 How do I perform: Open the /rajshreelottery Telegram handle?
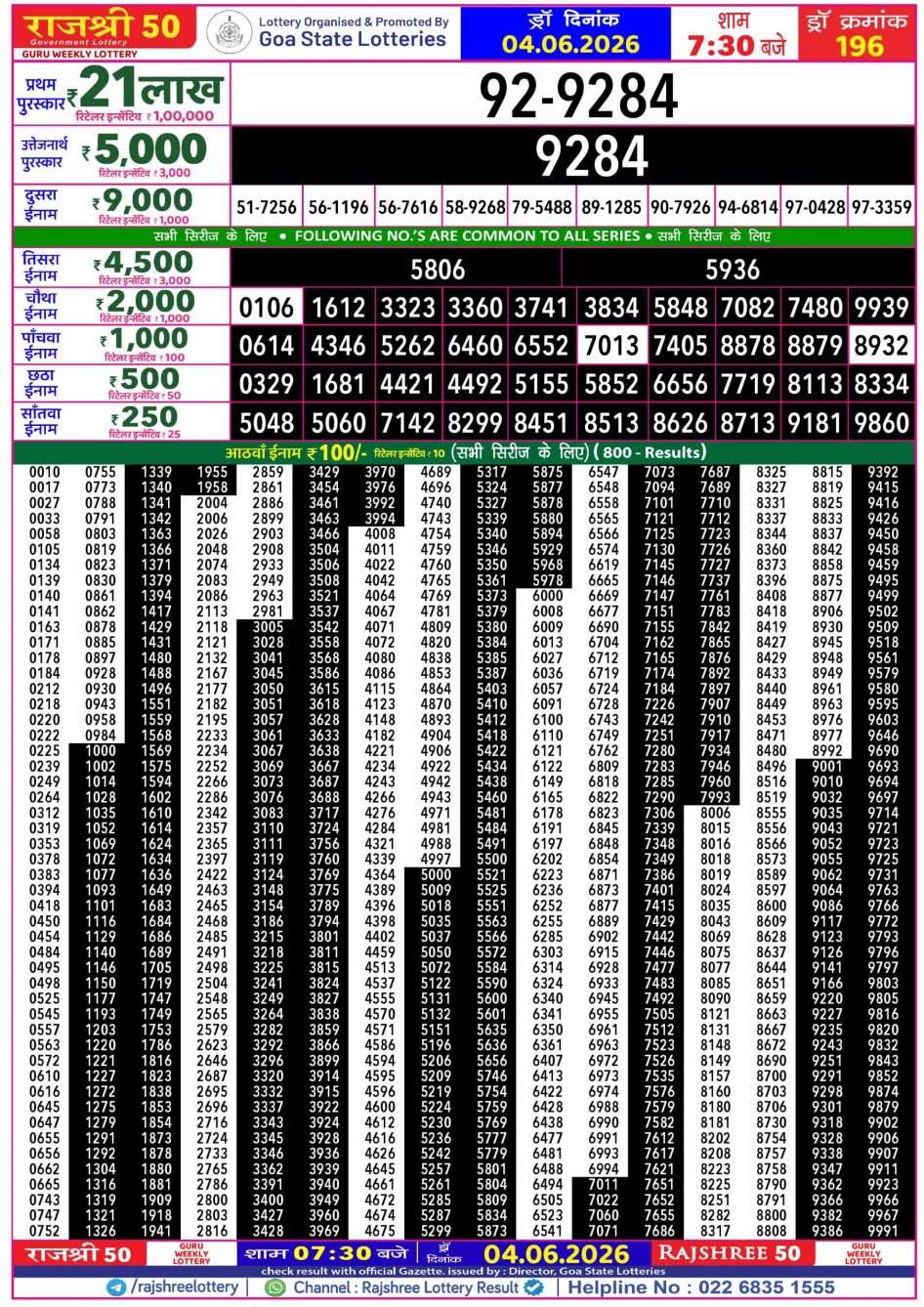click(184, 1287)
